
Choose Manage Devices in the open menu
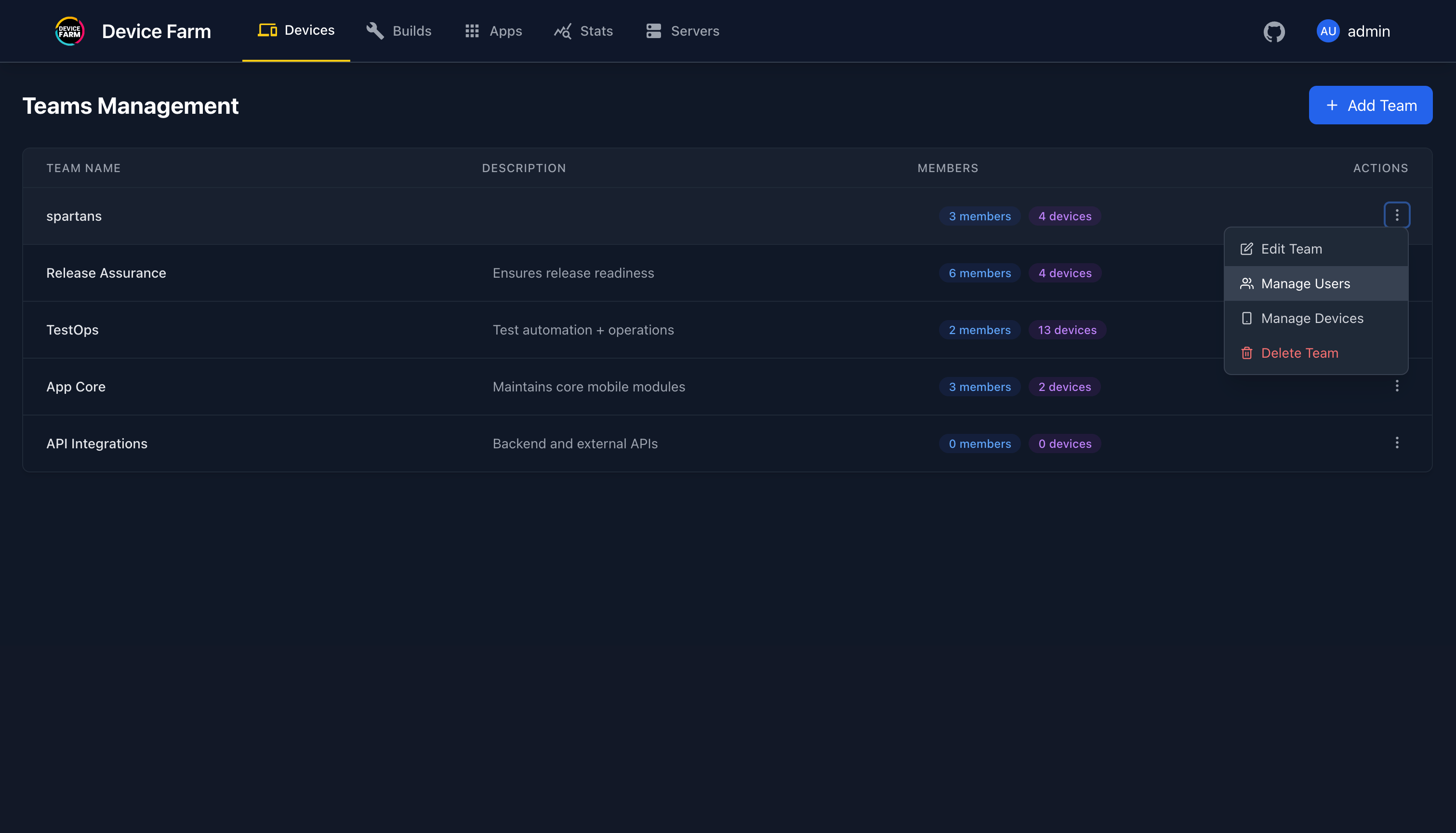tap(1312, 318)
